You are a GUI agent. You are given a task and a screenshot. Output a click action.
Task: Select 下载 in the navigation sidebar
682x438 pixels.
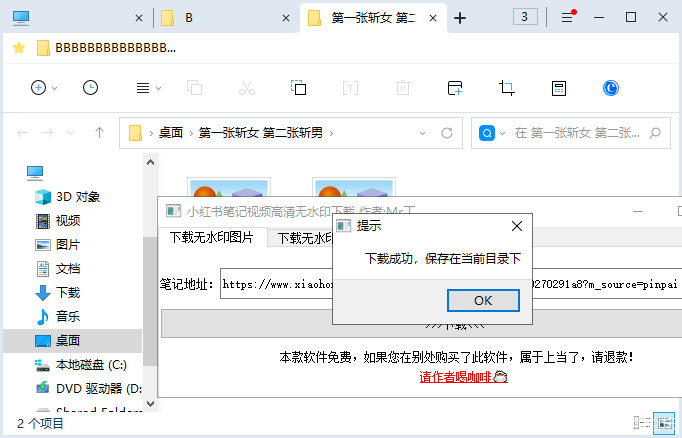[68, 292]
